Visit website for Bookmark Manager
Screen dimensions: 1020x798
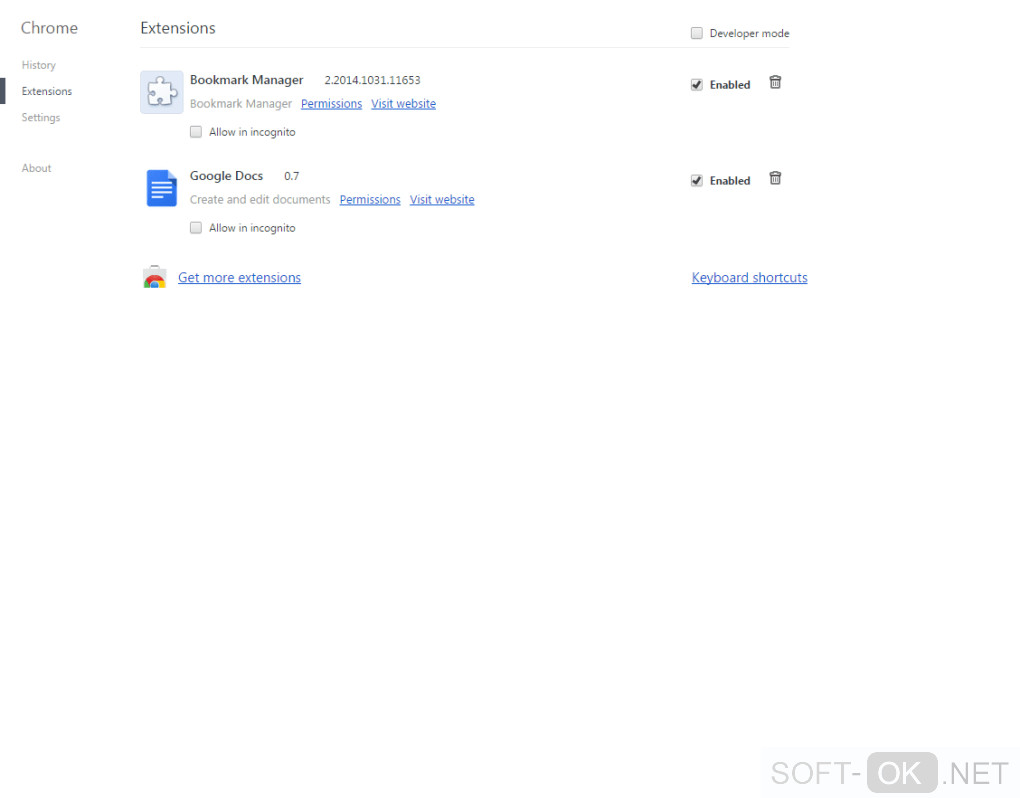point(403,103)
